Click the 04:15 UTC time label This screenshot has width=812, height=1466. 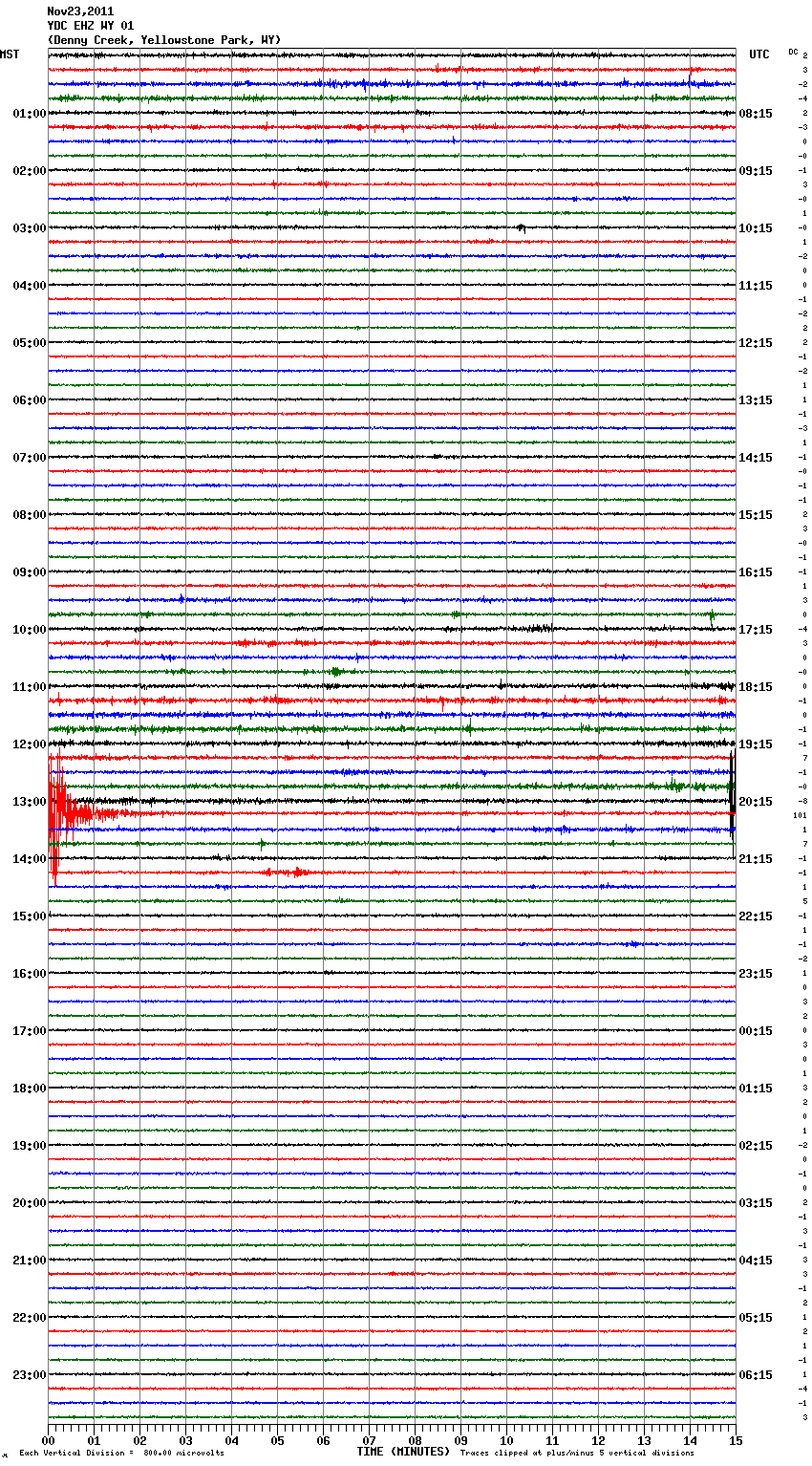pyautogui.click(x=756, y=1261)
